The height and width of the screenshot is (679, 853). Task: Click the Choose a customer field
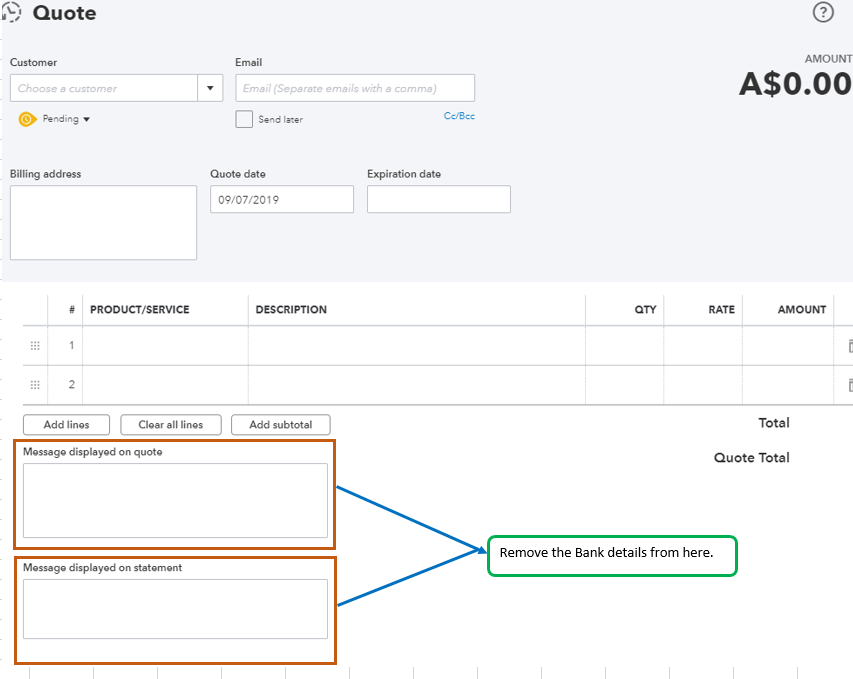point(103,88)
